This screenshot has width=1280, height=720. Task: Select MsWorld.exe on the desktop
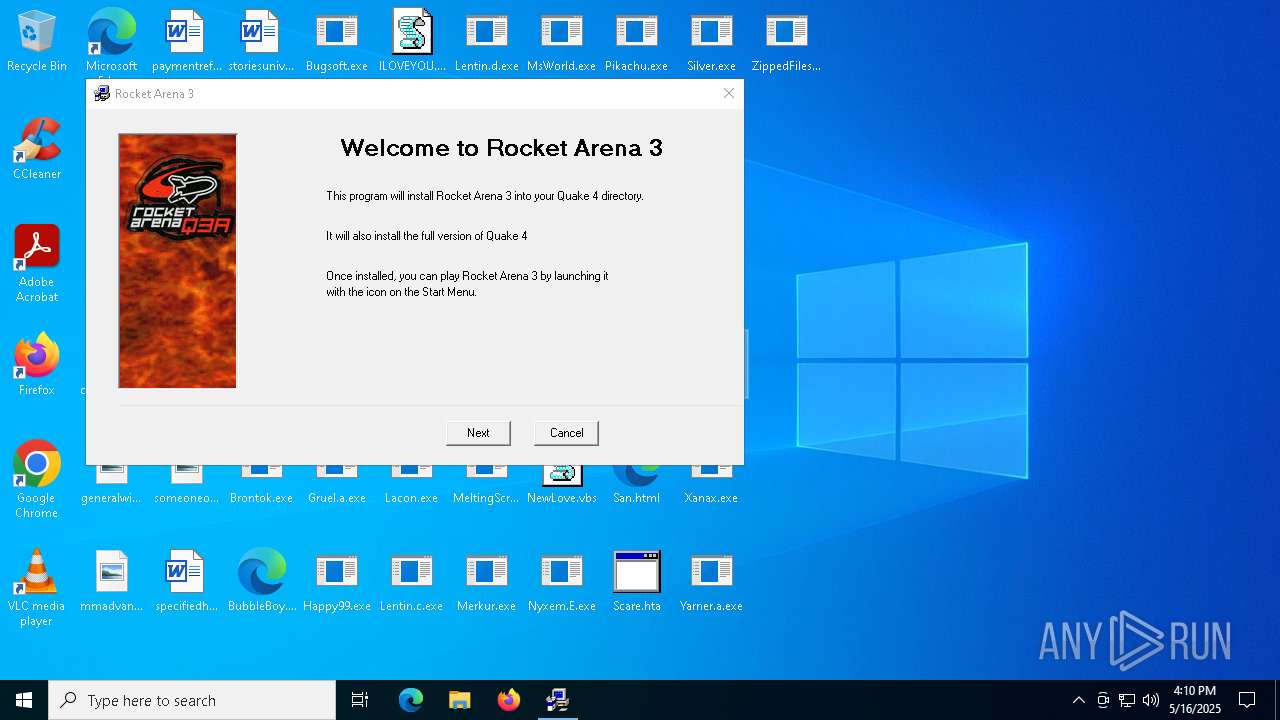pyautogui.click(x=561, y=42)
